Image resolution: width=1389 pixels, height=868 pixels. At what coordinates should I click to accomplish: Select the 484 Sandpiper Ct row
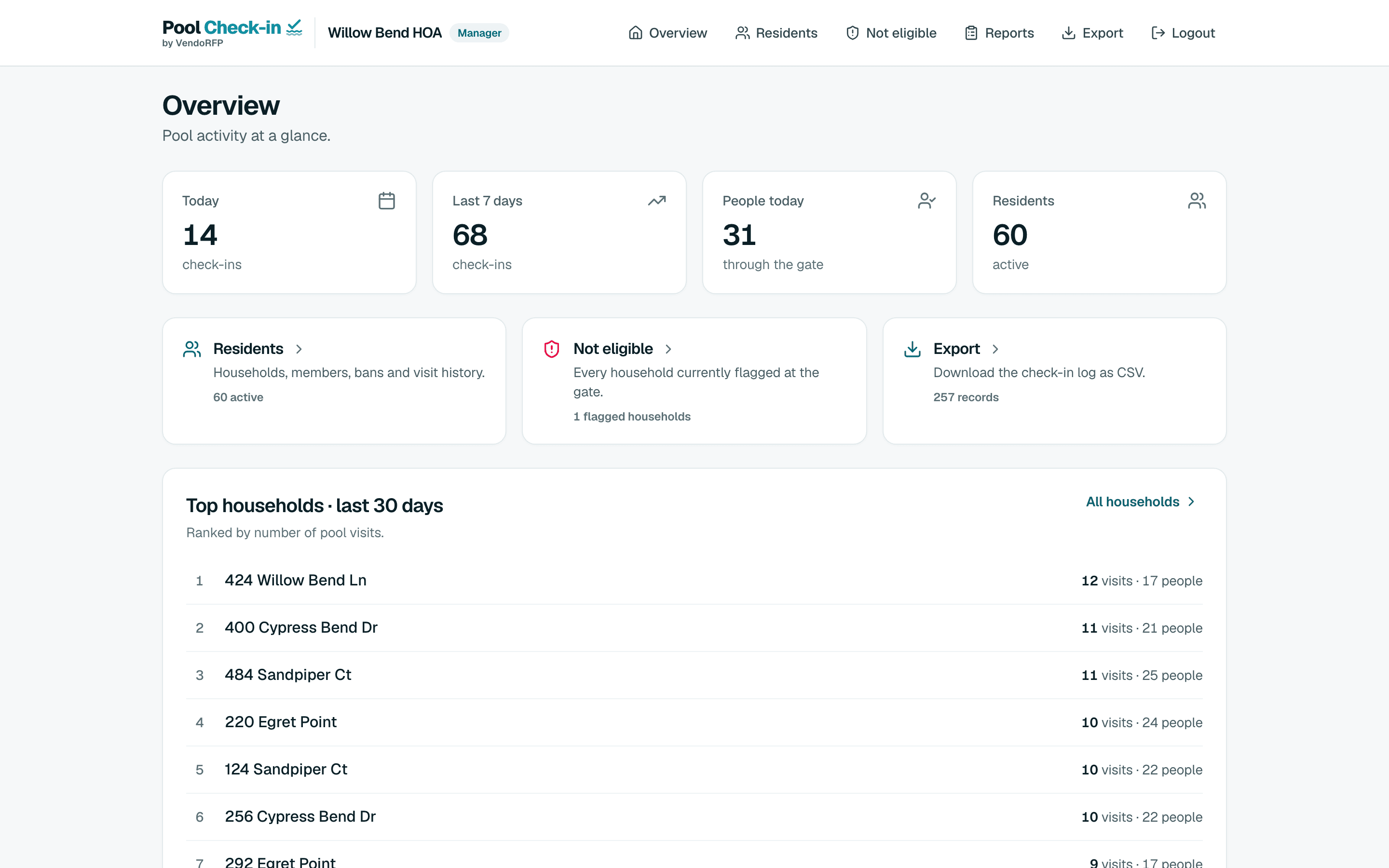point(694,675)
